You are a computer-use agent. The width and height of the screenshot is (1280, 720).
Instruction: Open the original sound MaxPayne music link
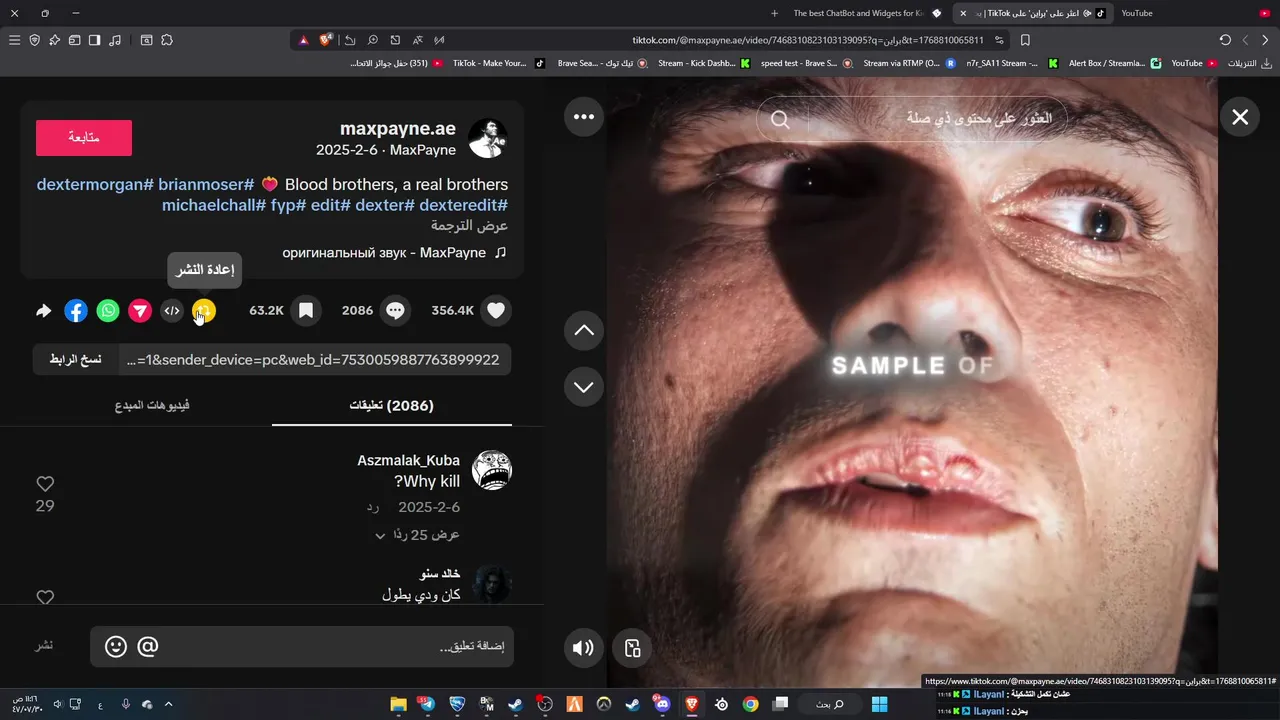tap(395, 253)
